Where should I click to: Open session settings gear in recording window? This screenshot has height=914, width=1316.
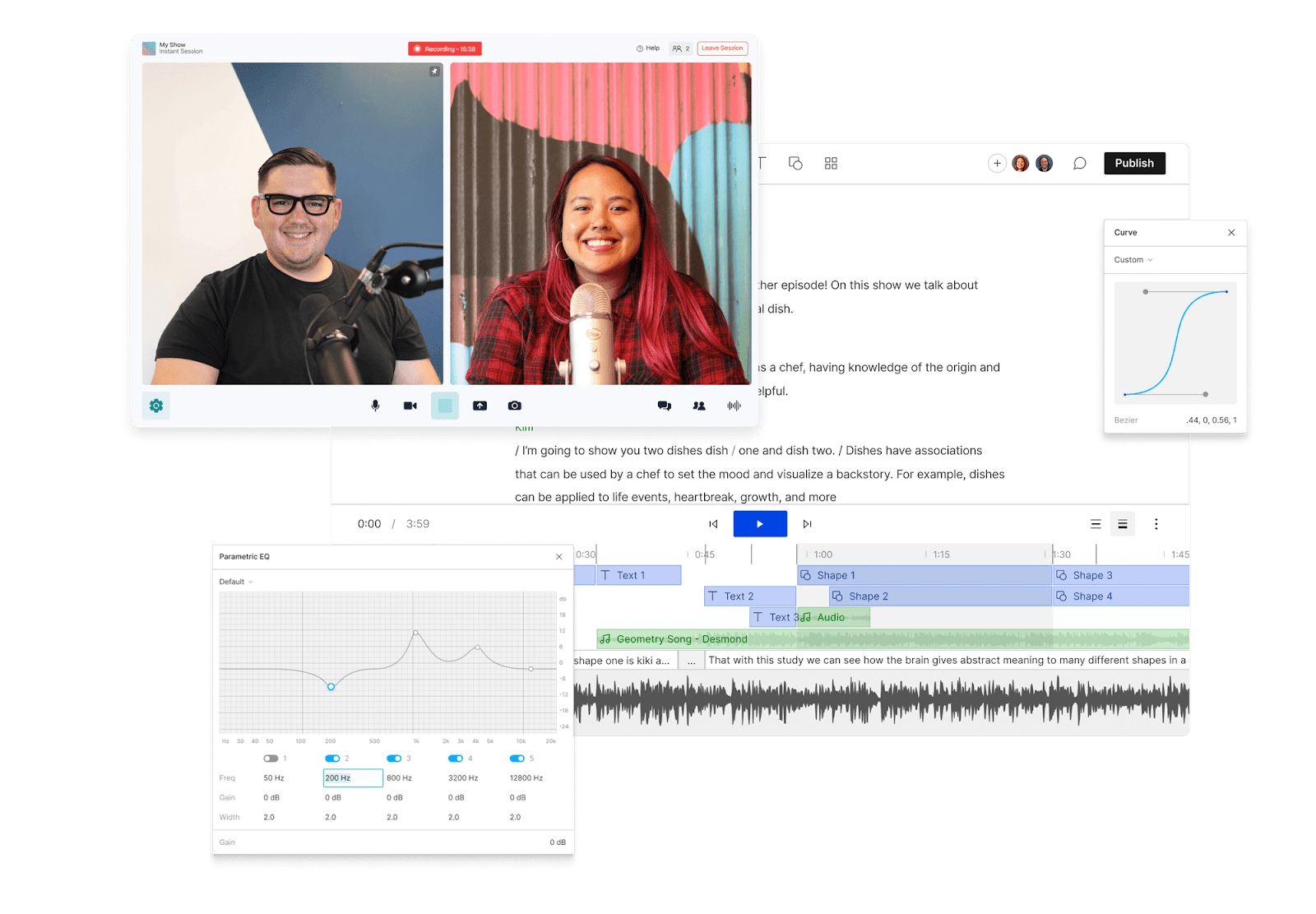tap(156, 406)
